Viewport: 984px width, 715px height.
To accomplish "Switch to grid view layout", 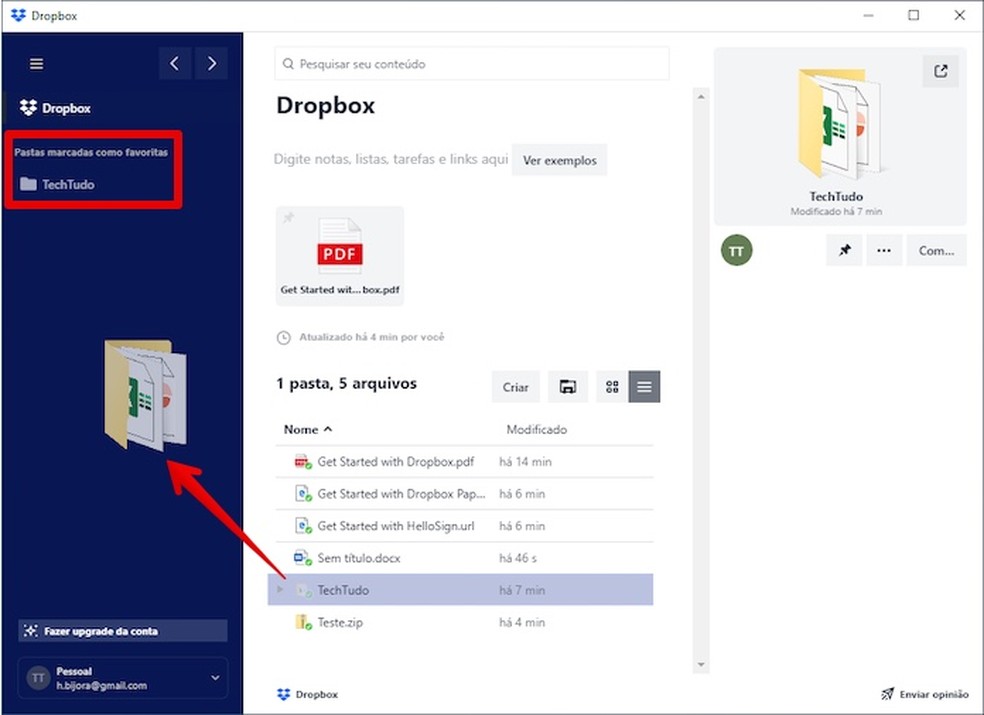I will coord(611,387).
